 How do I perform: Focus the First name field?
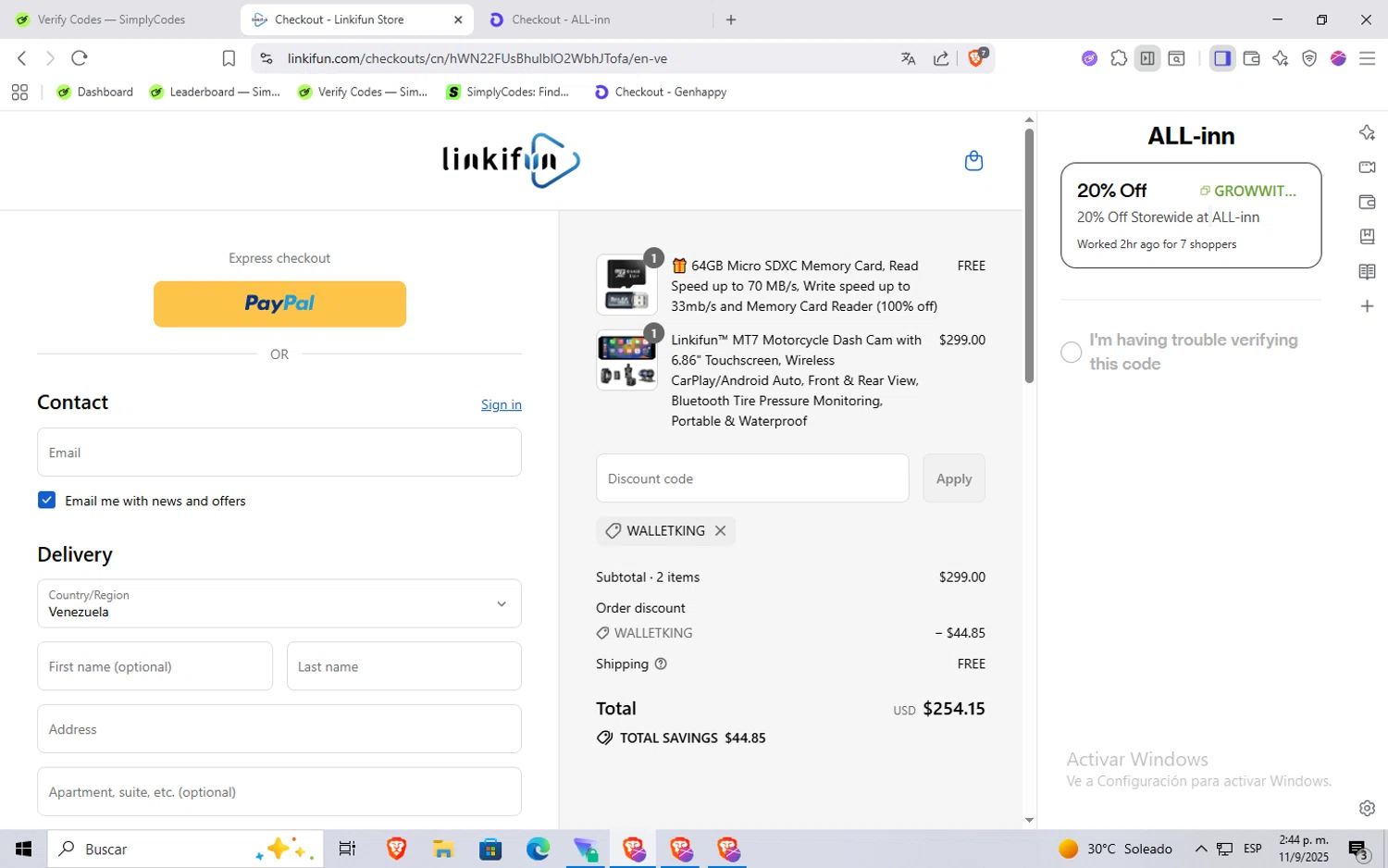(155, 666)
